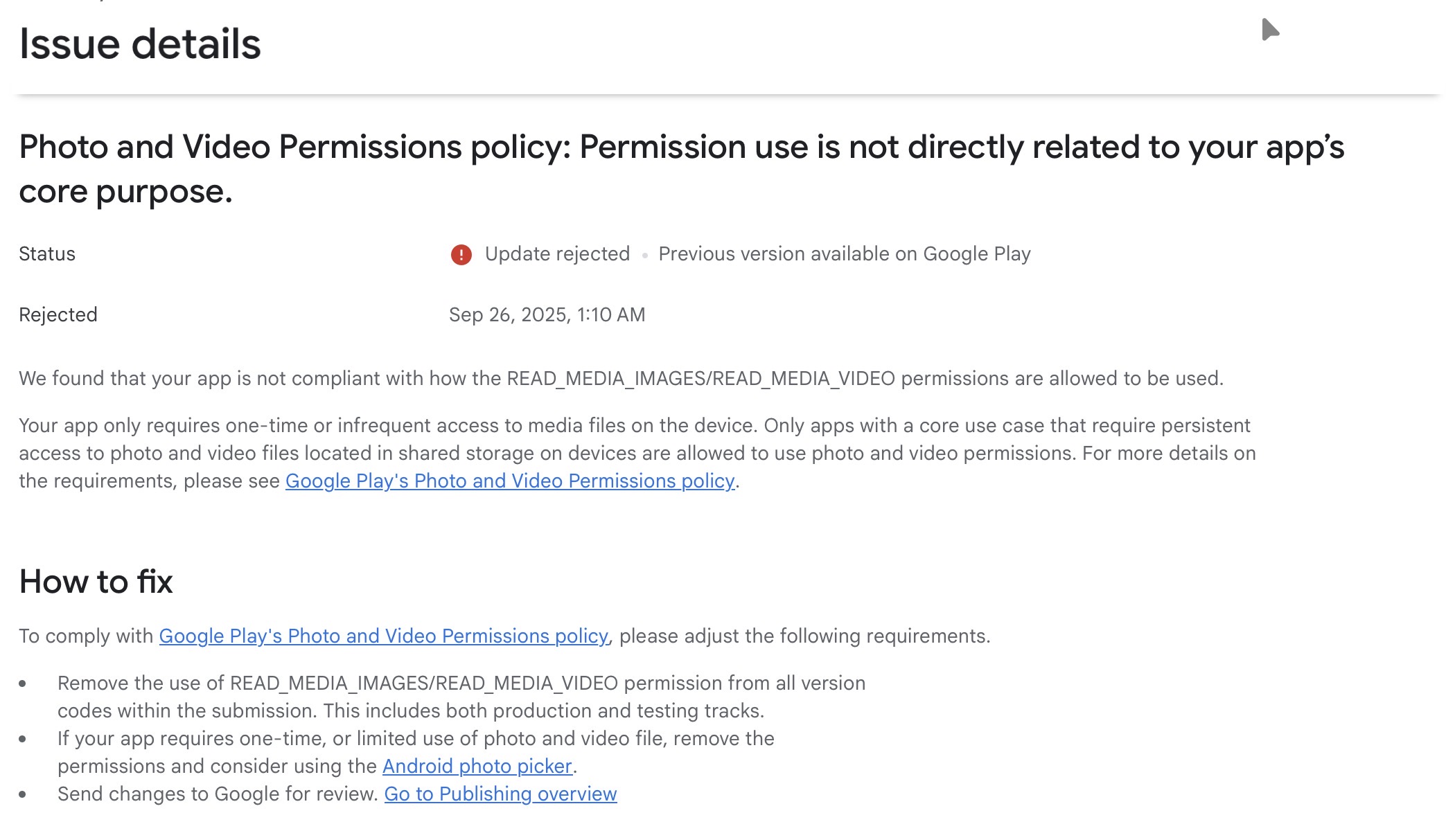Open the policy link after 'To comply with'

[383, 636]
